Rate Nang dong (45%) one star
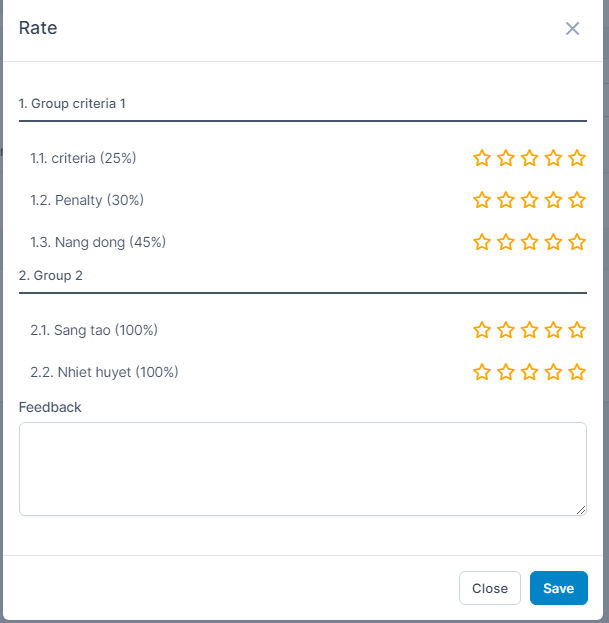The width and height of the screenshot is (609, 623). [482, 242]
